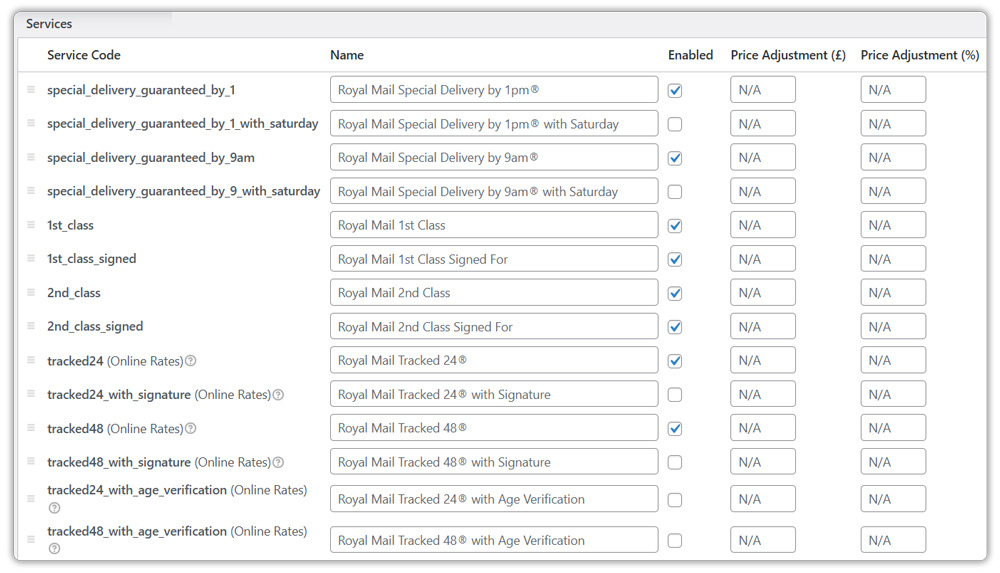The width and height of the screenshot is (1000, 573).
Task: Click the drag handle beside 2nd_class_signed
Action: 31,325
